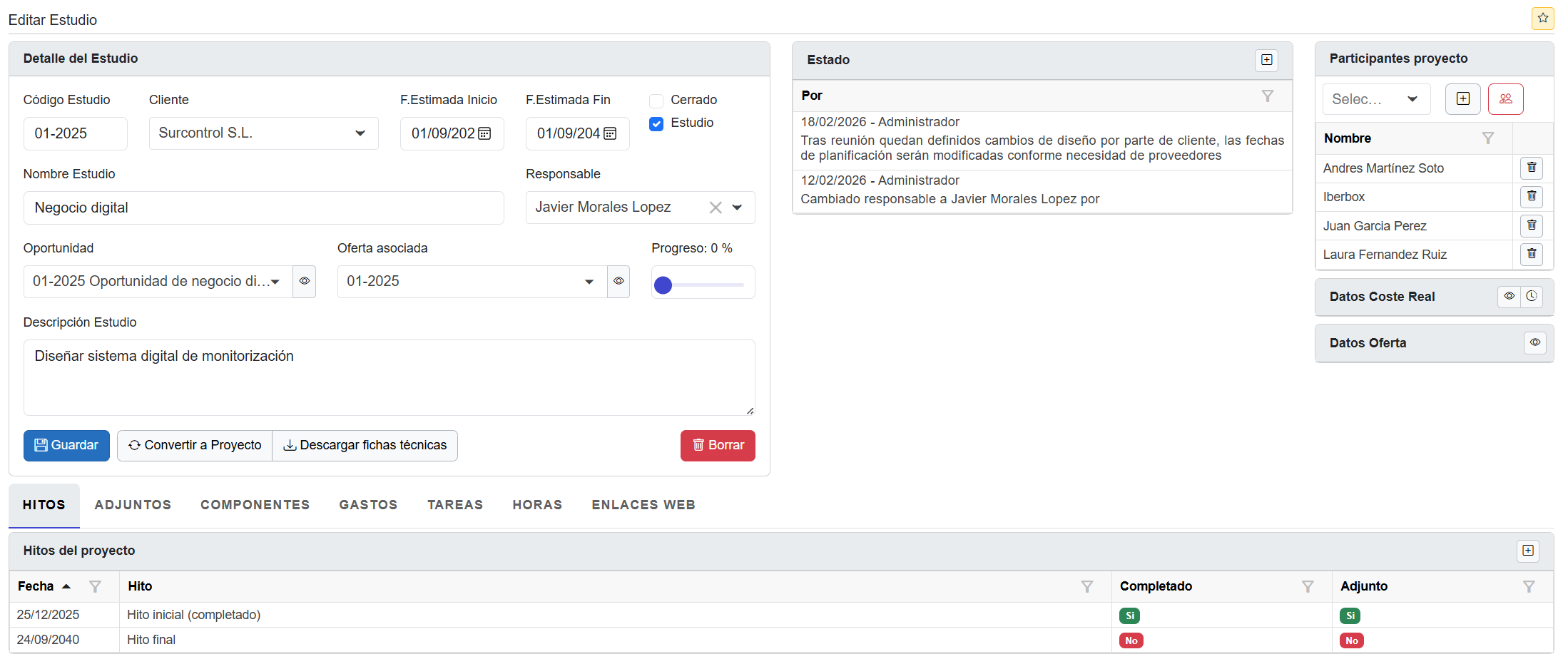Click Convertir a Proyecto button
Image resolution: width=1568 pixels, height=669 pixels.
(195, 446)
